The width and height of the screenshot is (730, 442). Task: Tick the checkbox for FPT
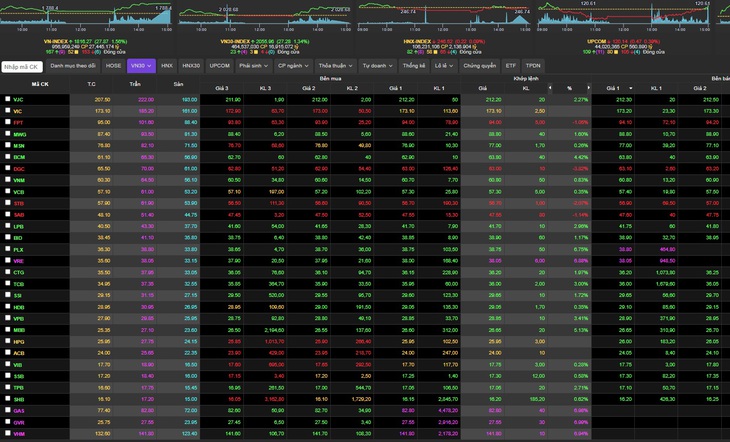tap(7, 122)
